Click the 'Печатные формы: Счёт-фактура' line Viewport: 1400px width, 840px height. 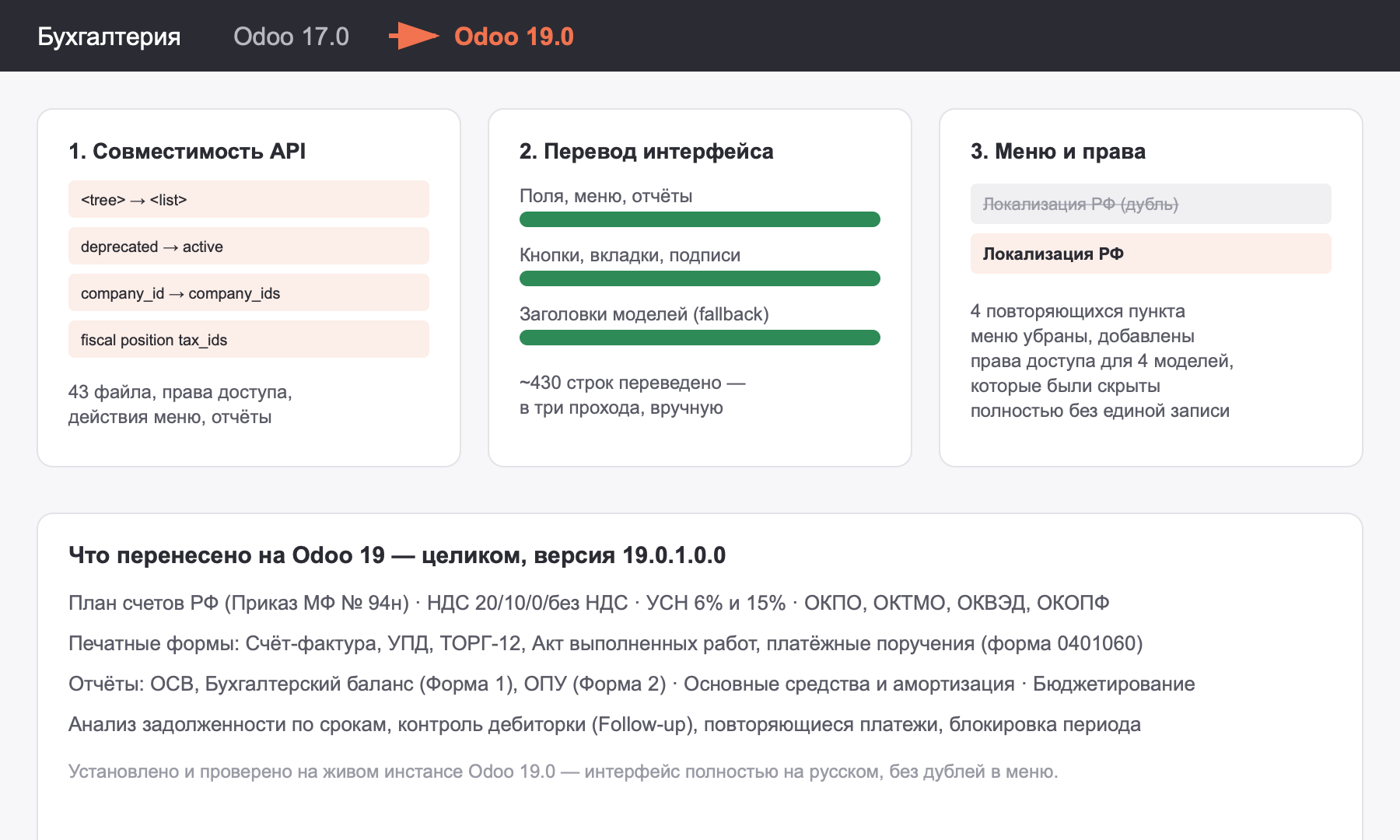pyautogui.click(x=606, y=643)
